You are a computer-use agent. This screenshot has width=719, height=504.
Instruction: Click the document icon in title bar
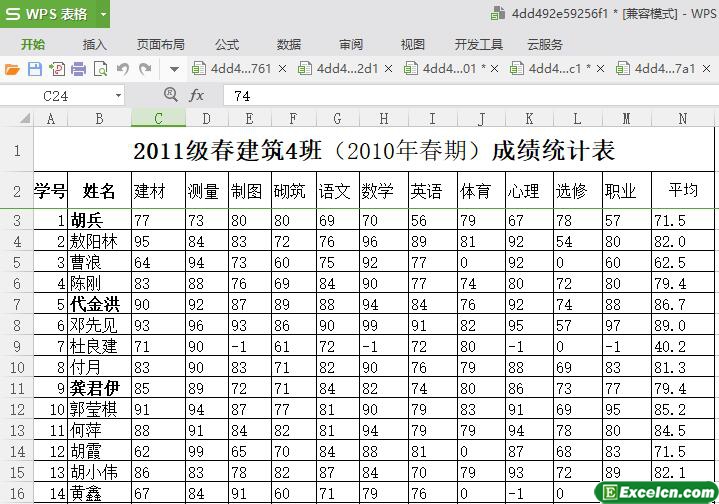[498, 13]
